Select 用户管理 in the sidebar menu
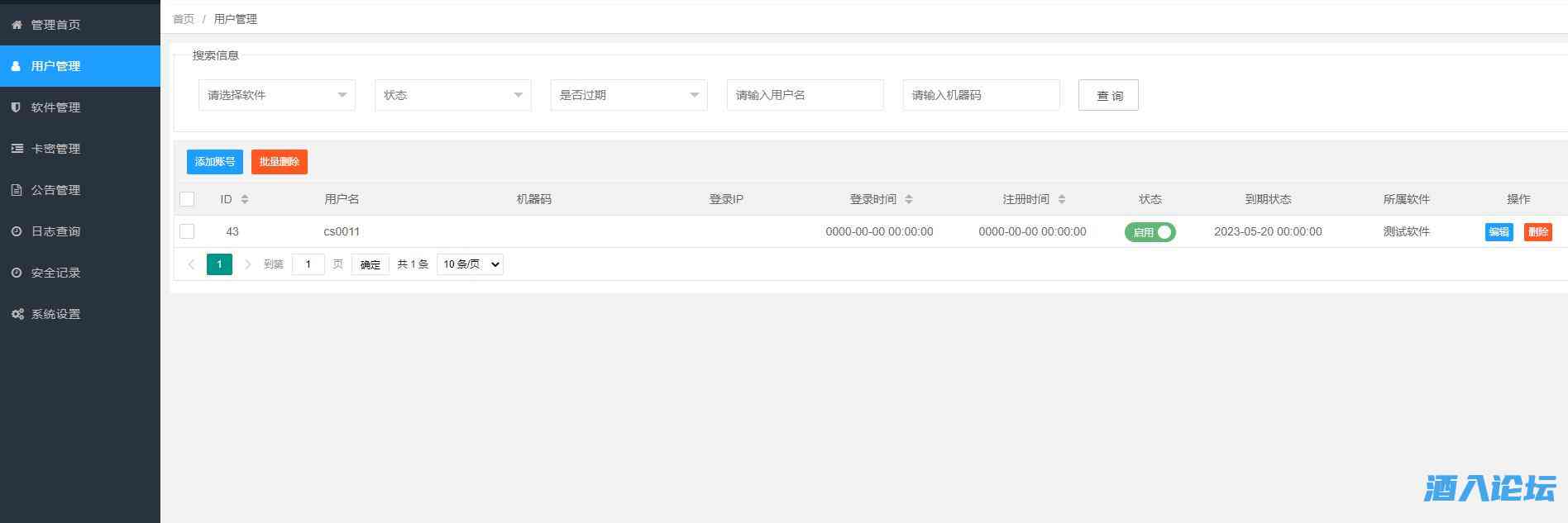 [x=55, y=66]
